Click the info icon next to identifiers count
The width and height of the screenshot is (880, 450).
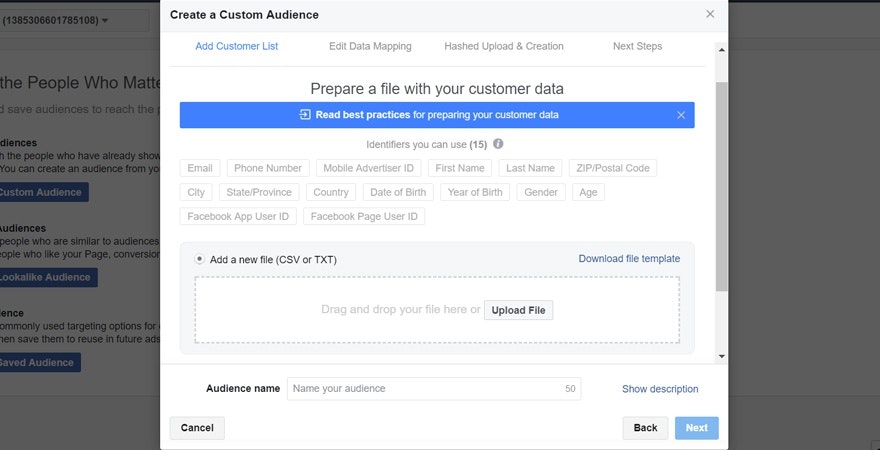click(498, 144)
